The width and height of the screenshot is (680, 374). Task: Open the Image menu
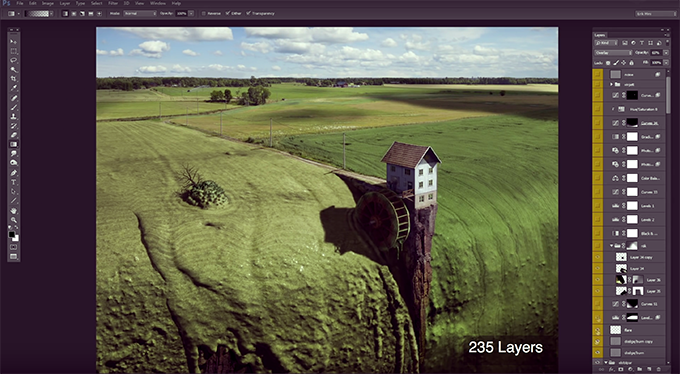(x=48, y=3)
